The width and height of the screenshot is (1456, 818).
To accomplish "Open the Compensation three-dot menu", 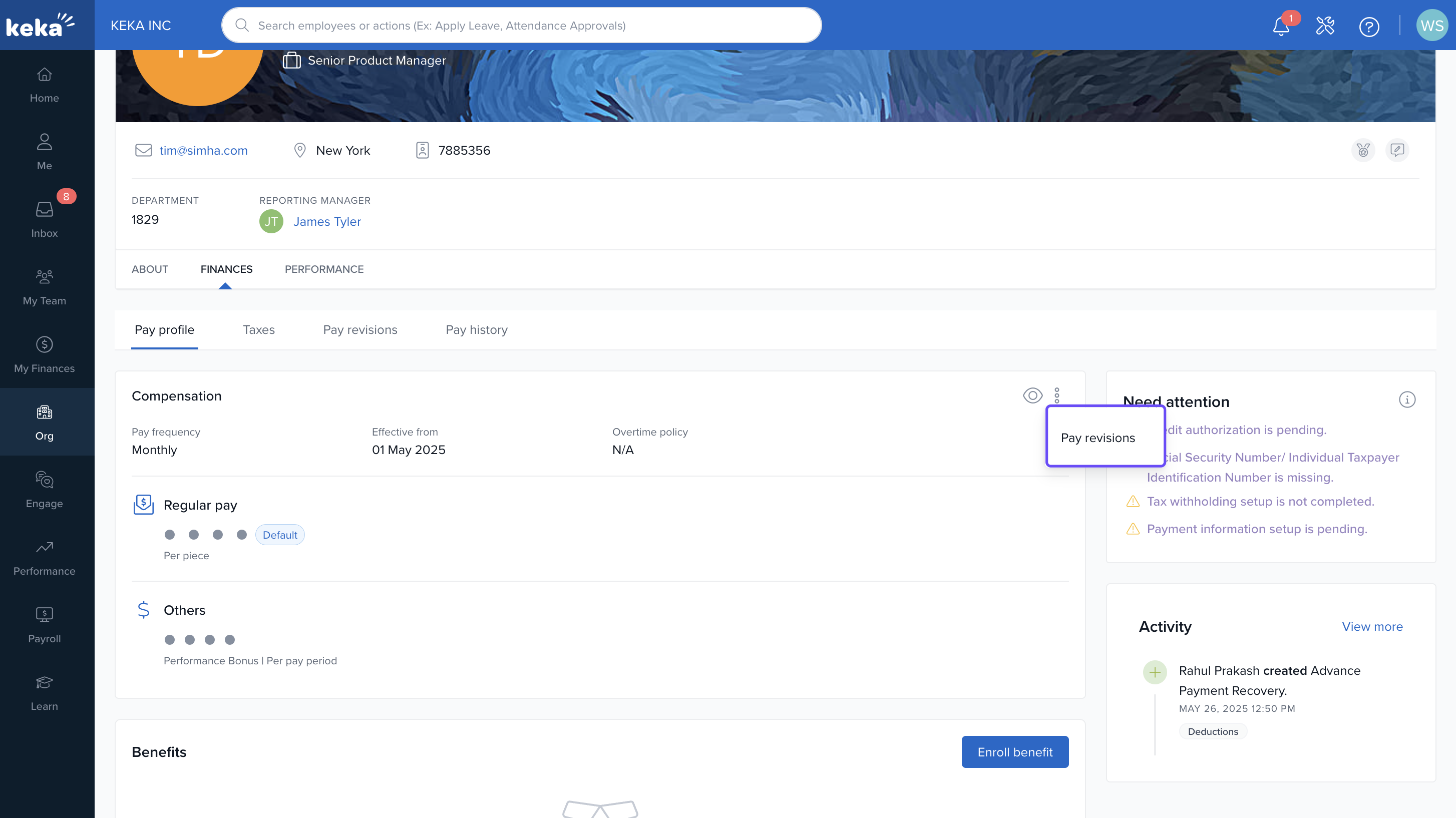I will [1056, 395].
